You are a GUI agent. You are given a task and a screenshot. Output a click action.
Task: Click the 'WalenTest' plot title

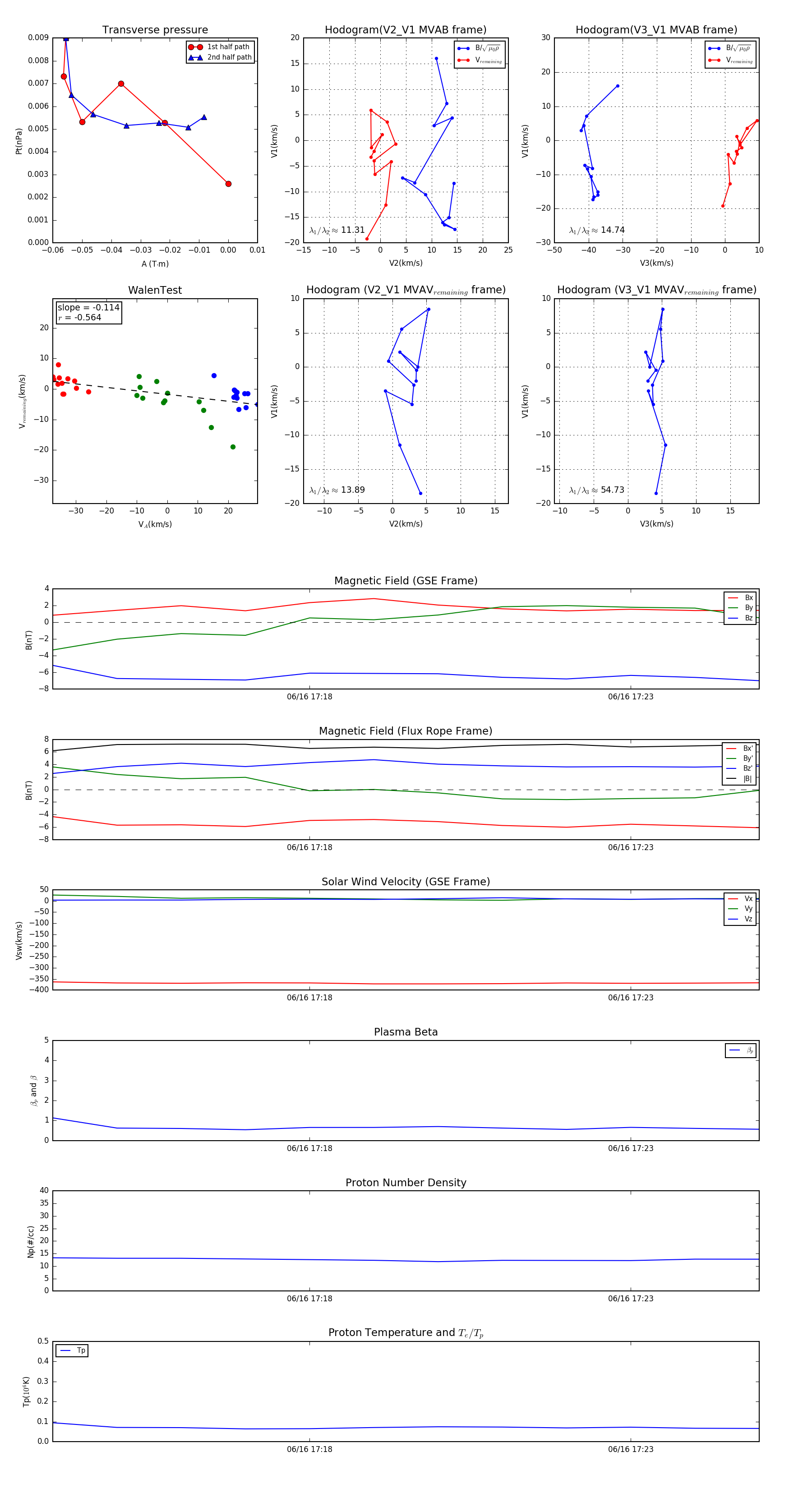155,290
